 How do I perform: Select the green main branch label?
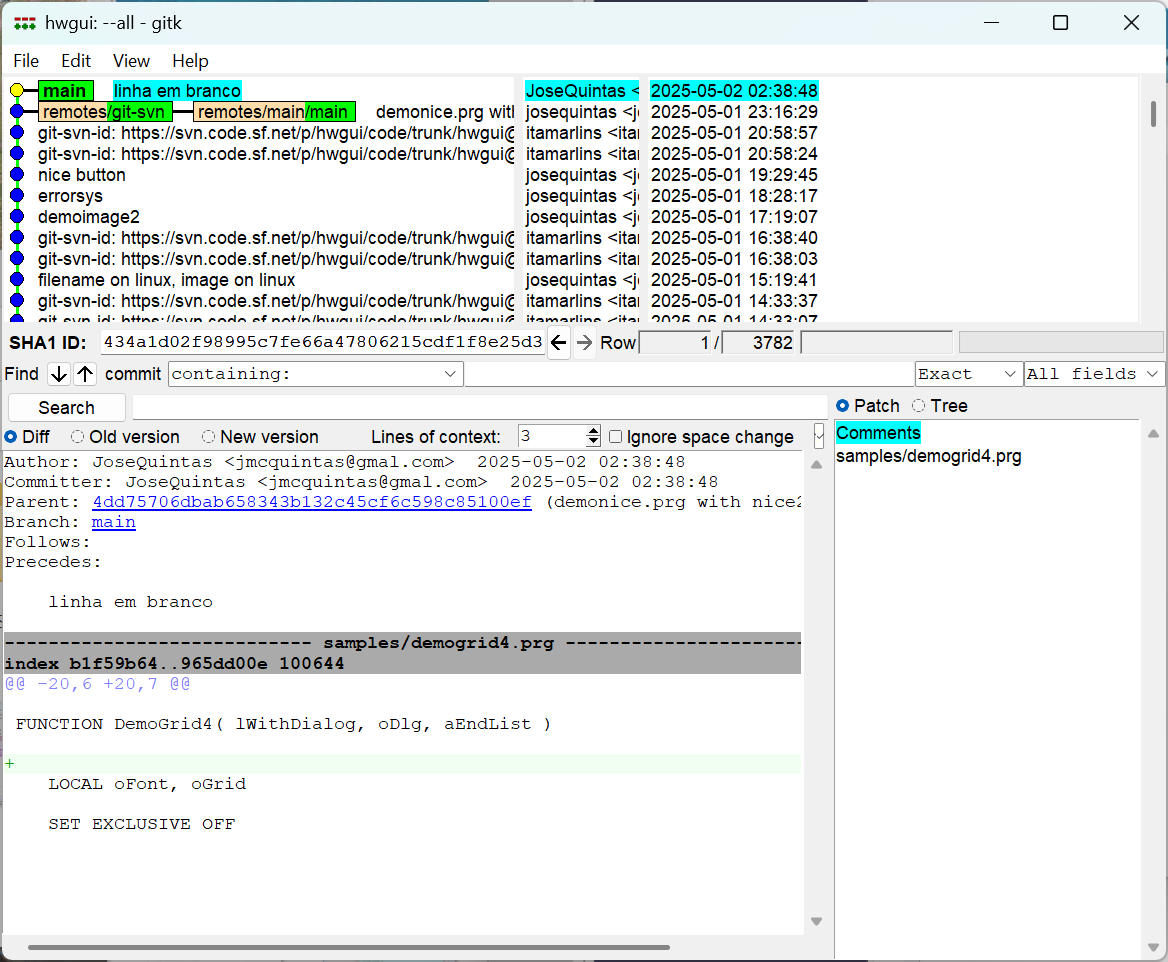66,91
